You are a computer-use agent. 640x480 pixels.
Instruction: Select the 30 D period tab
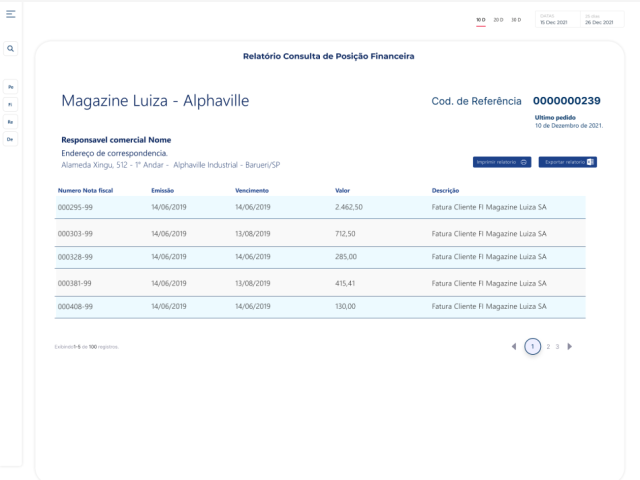516,20
